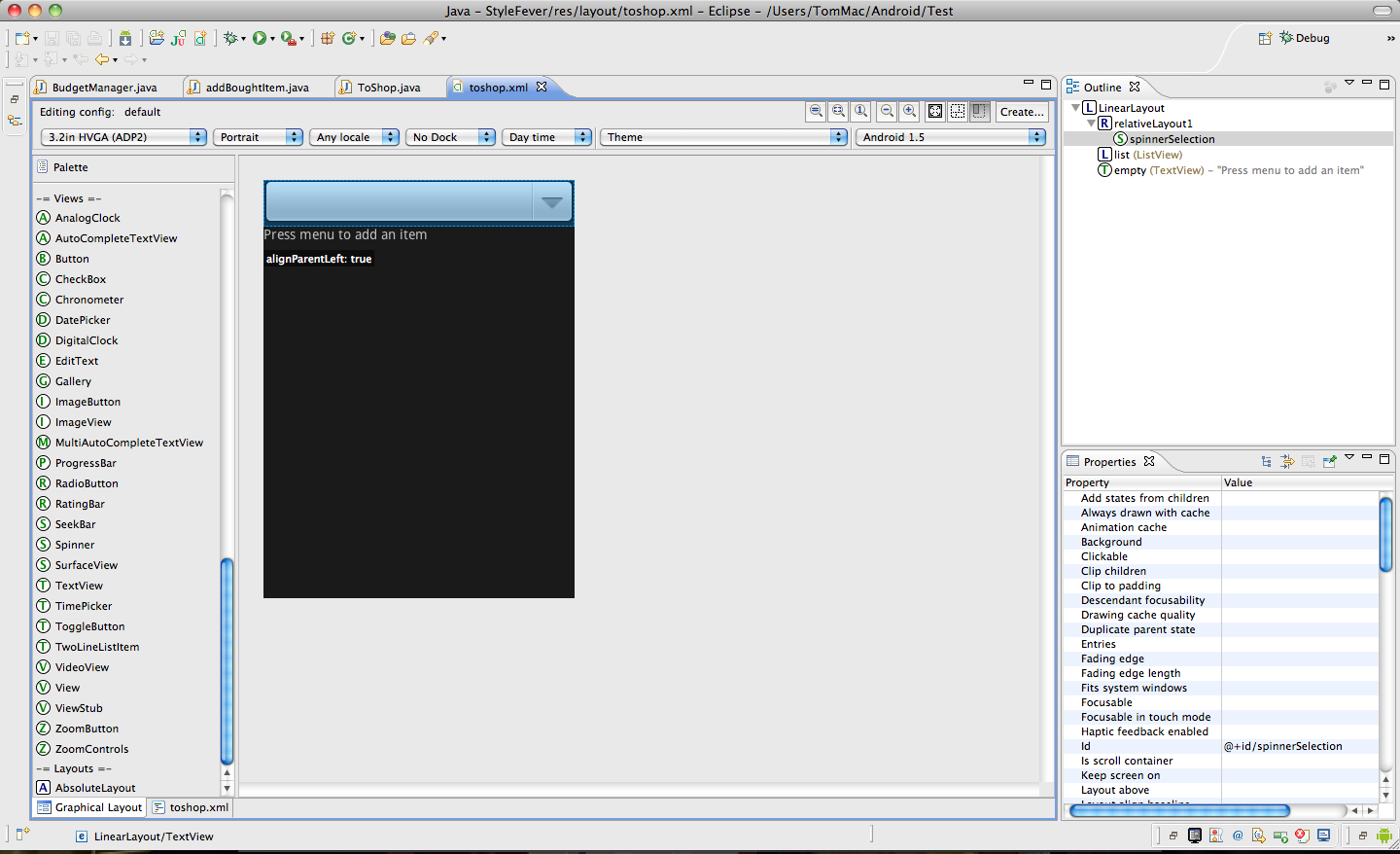1400x854 pixels.
Task: Select empty (TextView) in the Outline
Action: 1231,170
